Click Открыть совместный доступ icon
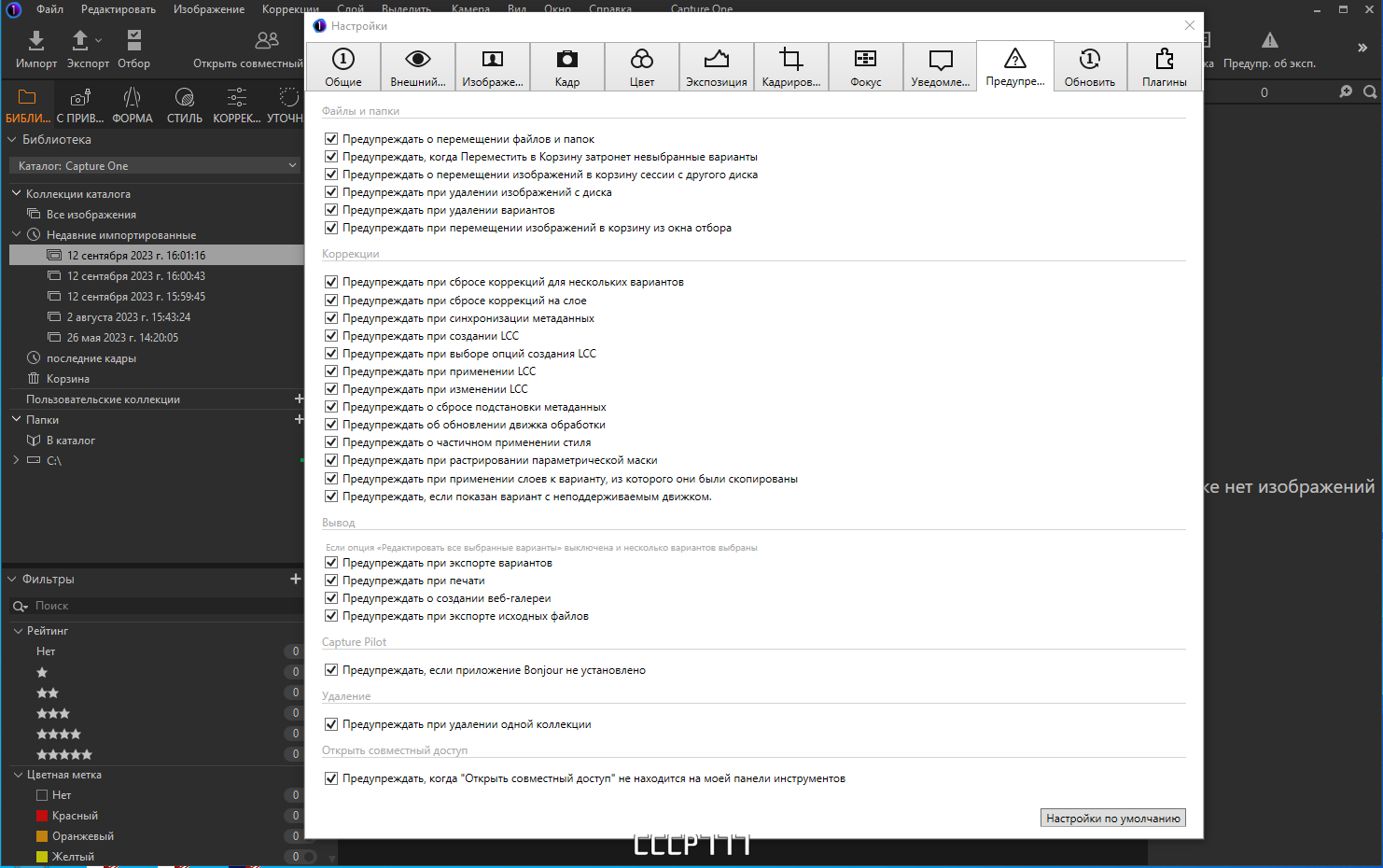Viewport: 1383px width, 868px height. [267, 40]
